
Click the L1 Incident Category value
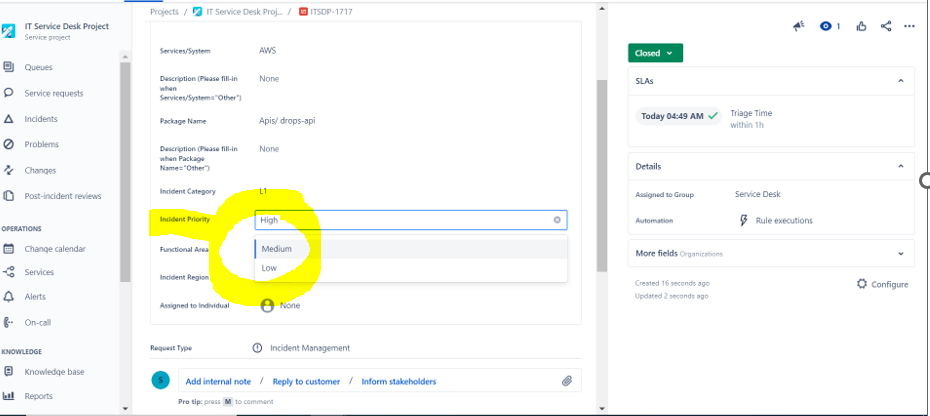(263, 191)
